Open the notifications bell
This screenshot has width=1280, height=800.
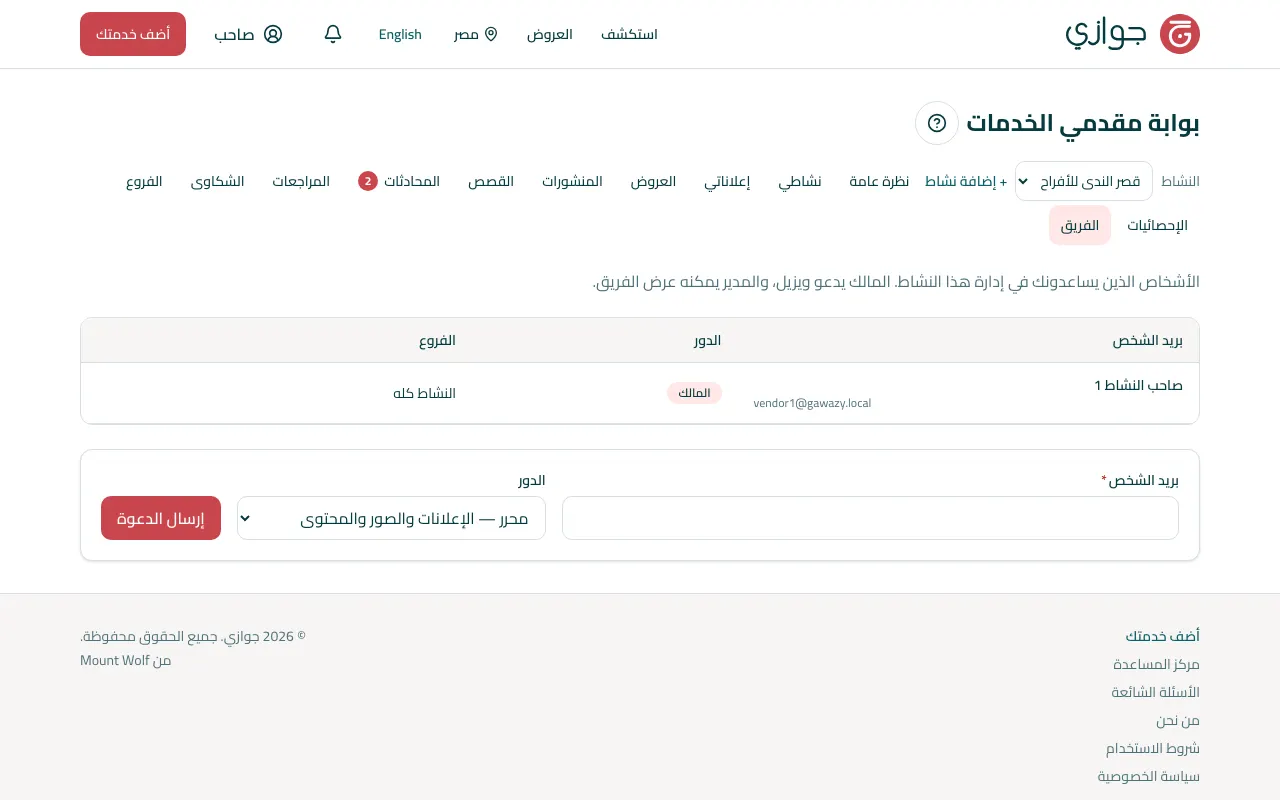pos(333,34)
